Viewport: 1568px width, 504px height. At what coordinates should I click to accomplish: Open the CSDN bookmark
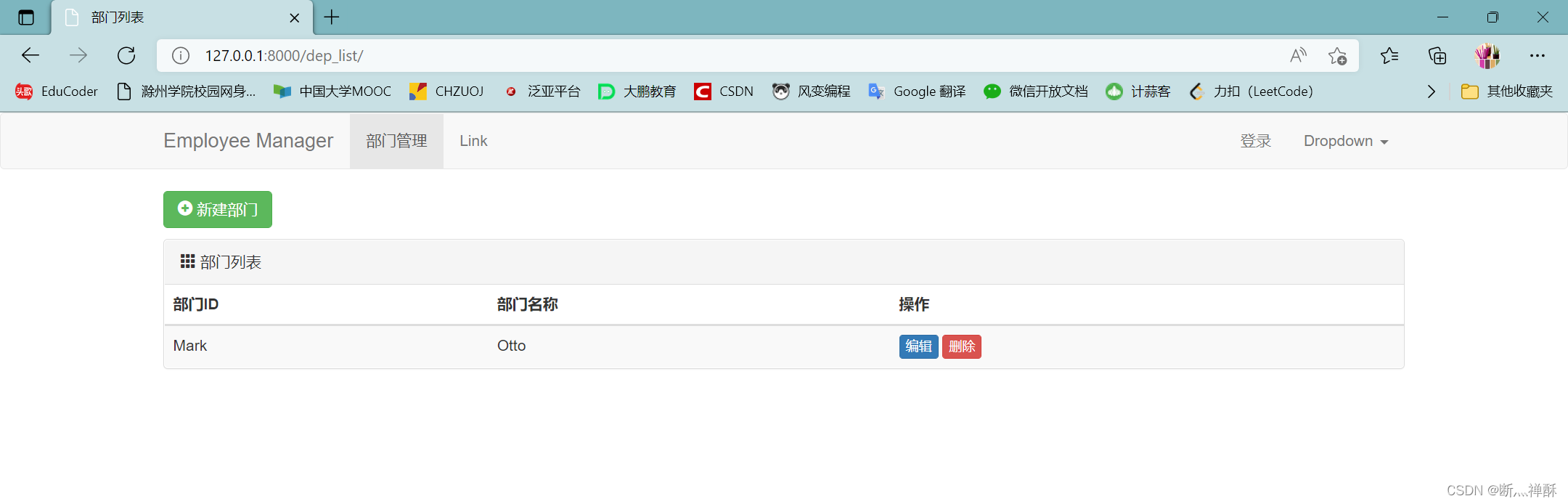click(724, 91)
